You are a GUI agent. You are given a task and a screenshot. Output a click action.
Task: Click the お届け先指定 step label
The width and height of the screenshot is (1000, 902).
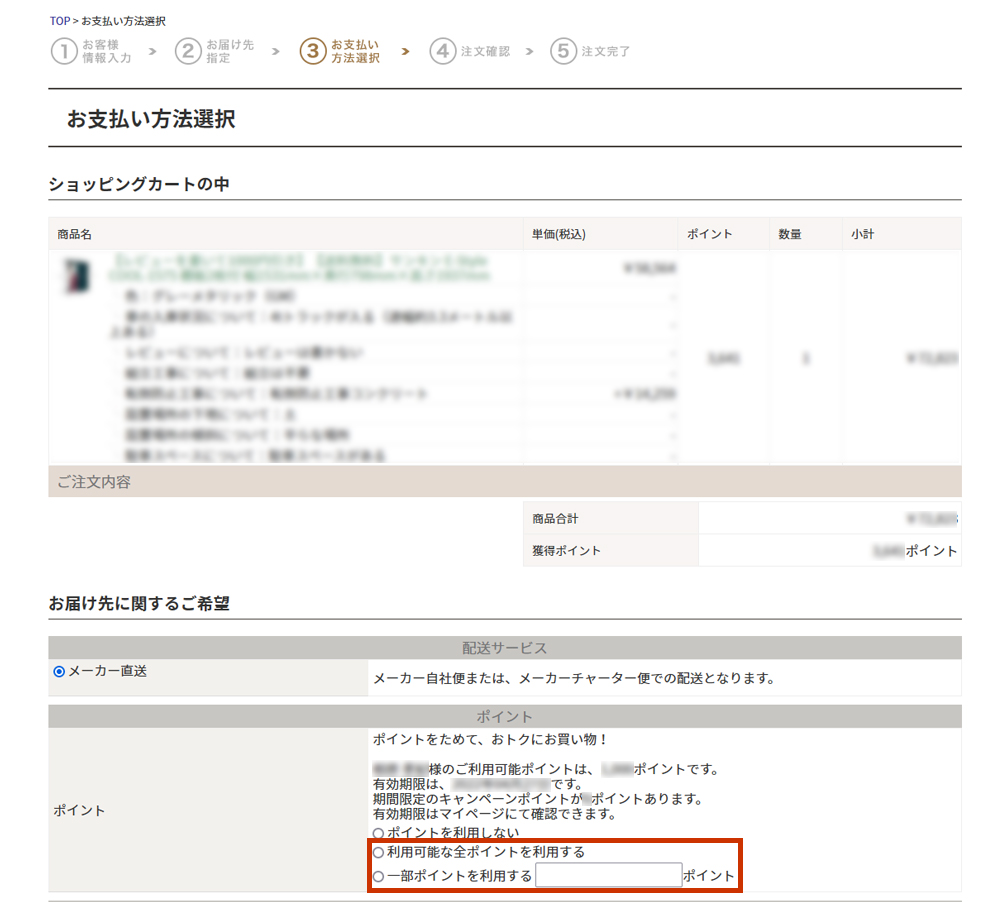pyautogui.click(x=230, y=52)
